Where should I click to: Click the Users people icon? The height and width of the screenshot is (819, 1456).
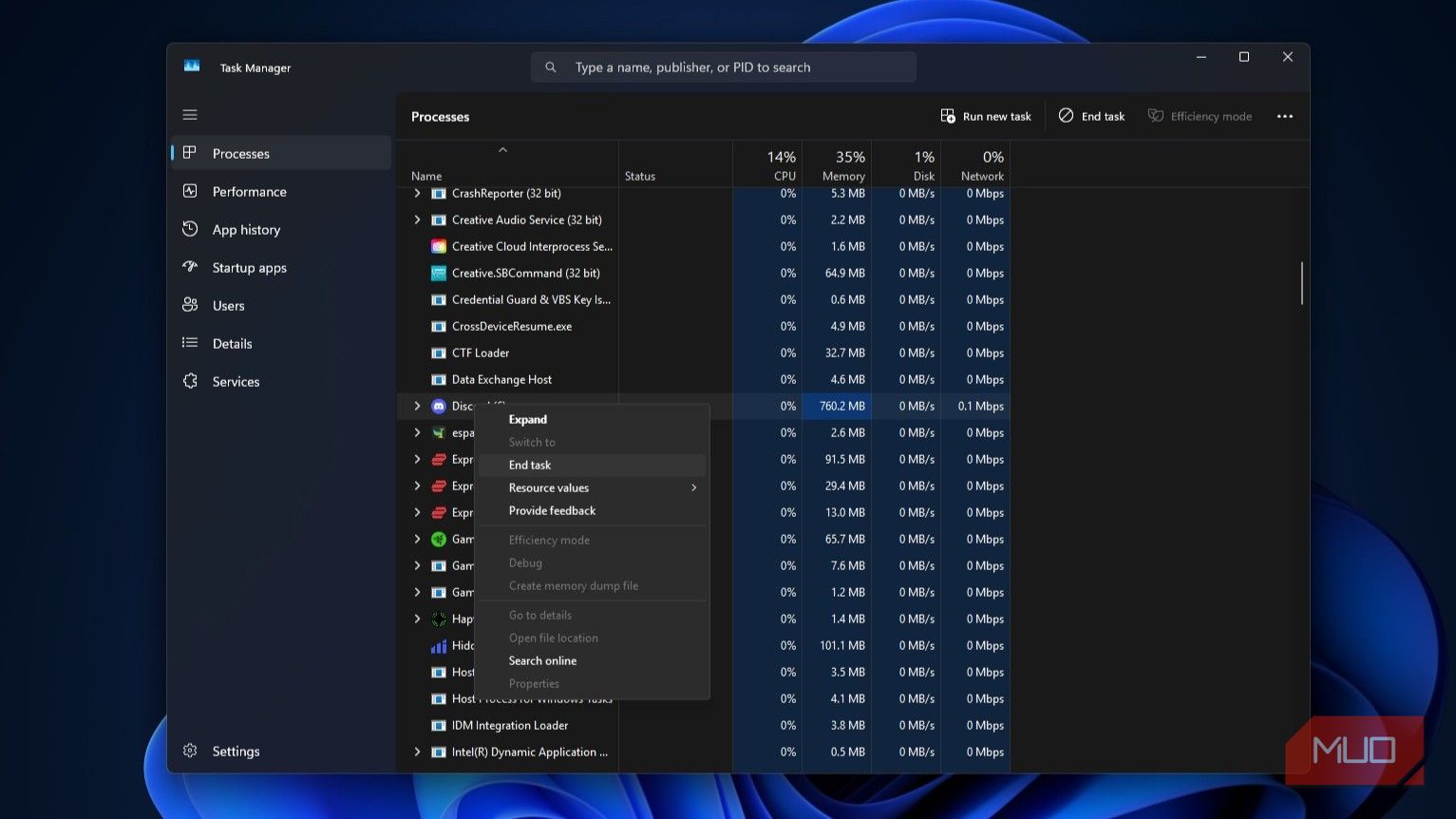tap(190, 305)
